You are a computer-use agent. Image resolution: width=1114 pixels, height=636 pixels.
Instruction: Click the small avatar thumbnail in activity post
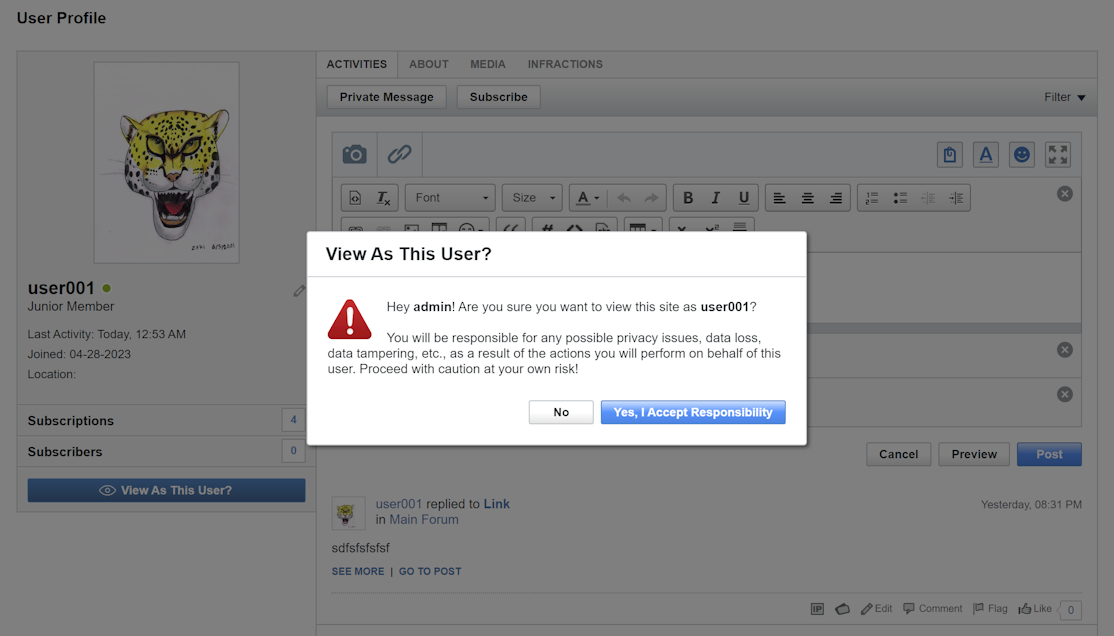coord(348,513)
